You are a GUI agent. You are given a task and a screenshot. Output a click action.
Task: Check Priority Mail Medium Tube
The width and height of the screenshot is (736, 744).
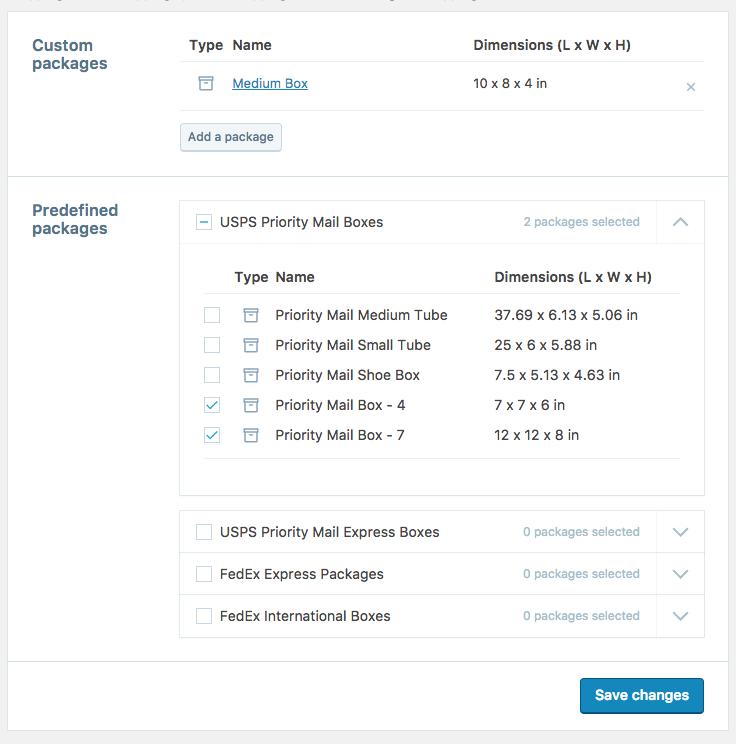[x=212, y=315]
